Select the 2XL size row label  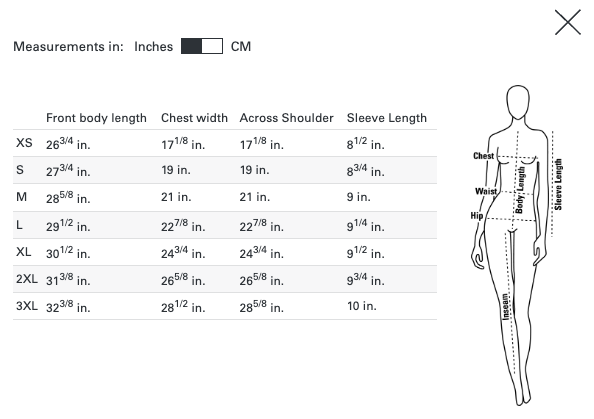coord(27,279)
